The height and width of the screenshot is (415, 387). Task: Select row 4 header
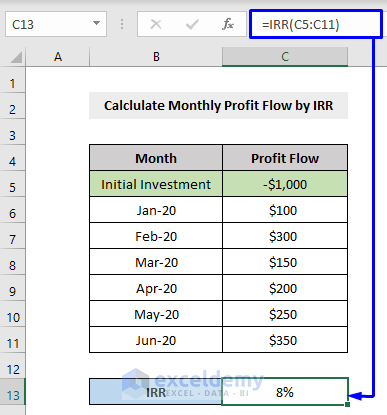[12, 158]
